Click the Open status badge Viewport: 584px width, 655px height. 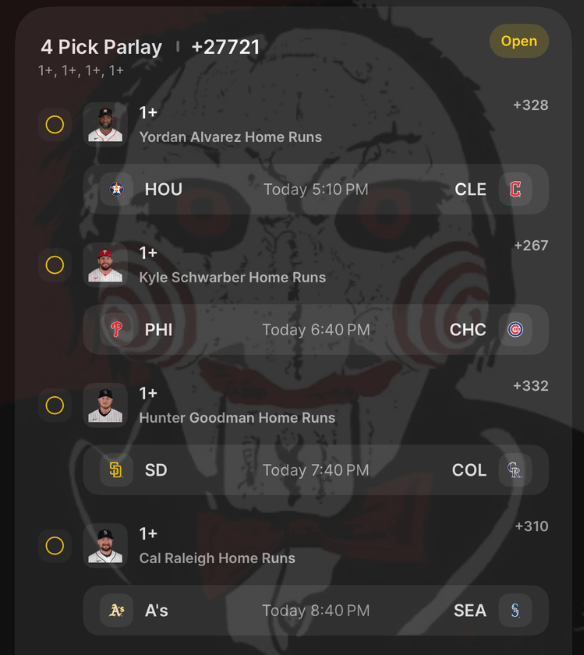[519, 41]
